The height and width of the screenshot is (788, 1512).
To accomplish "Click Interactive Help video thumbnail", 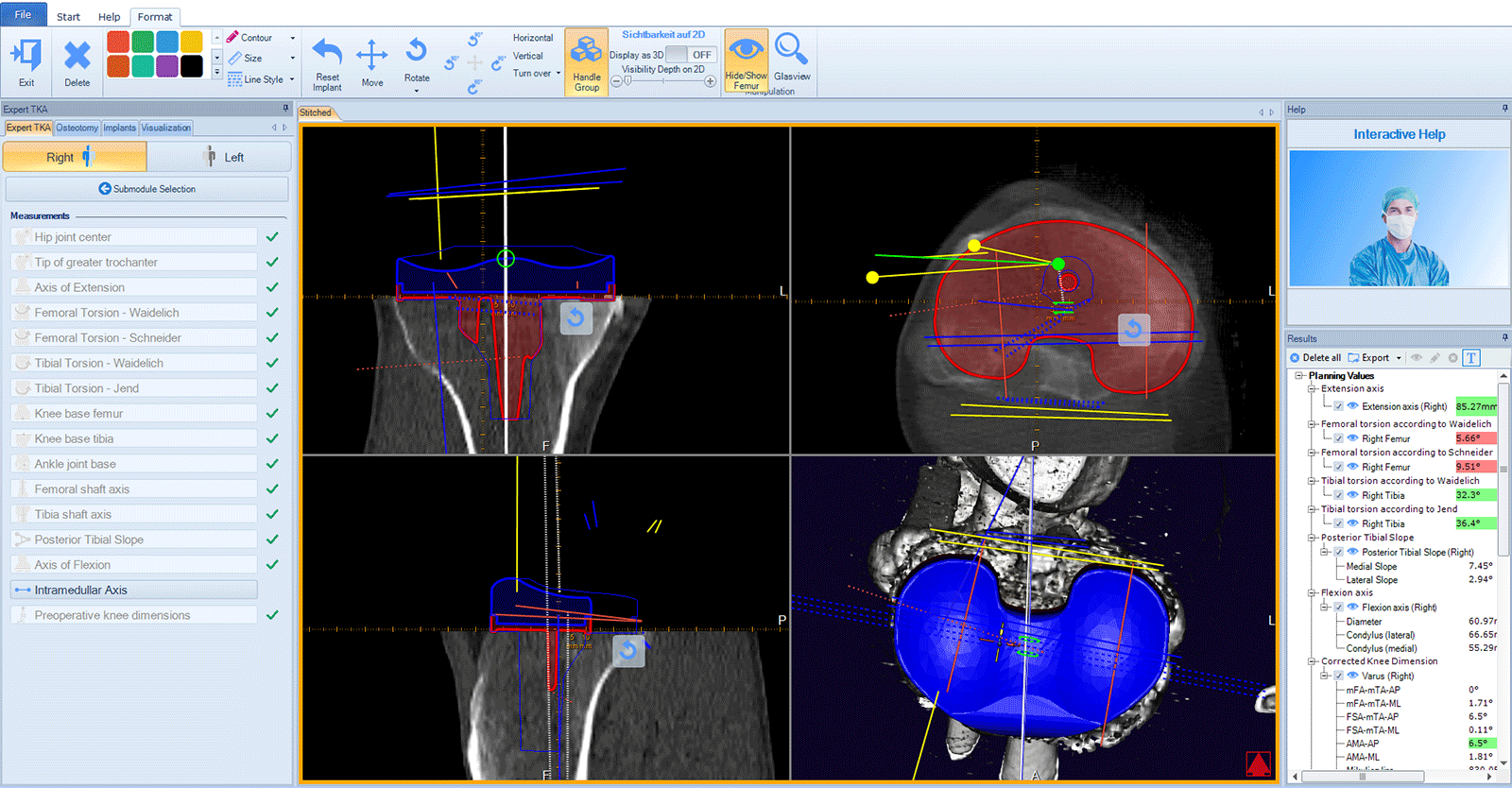I will point(1399,218).
